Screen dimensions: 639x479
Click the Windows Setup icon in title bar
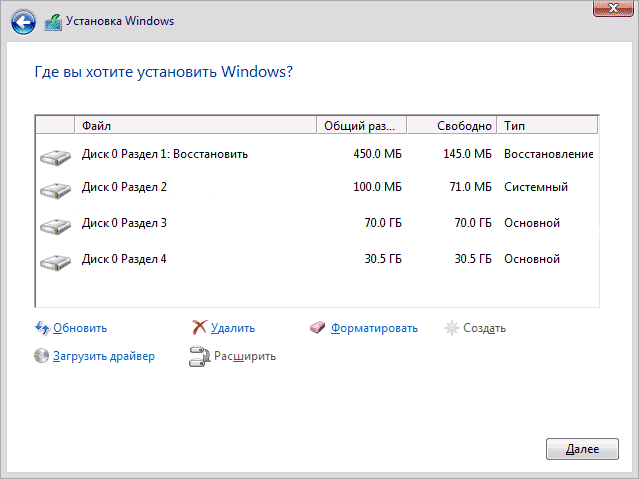[53, 20]
